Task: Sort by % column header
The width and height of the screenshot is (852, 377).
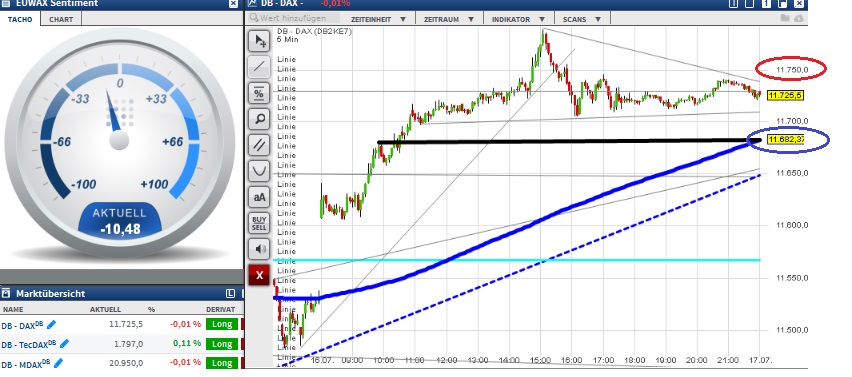Action: (x=152, y=309)
